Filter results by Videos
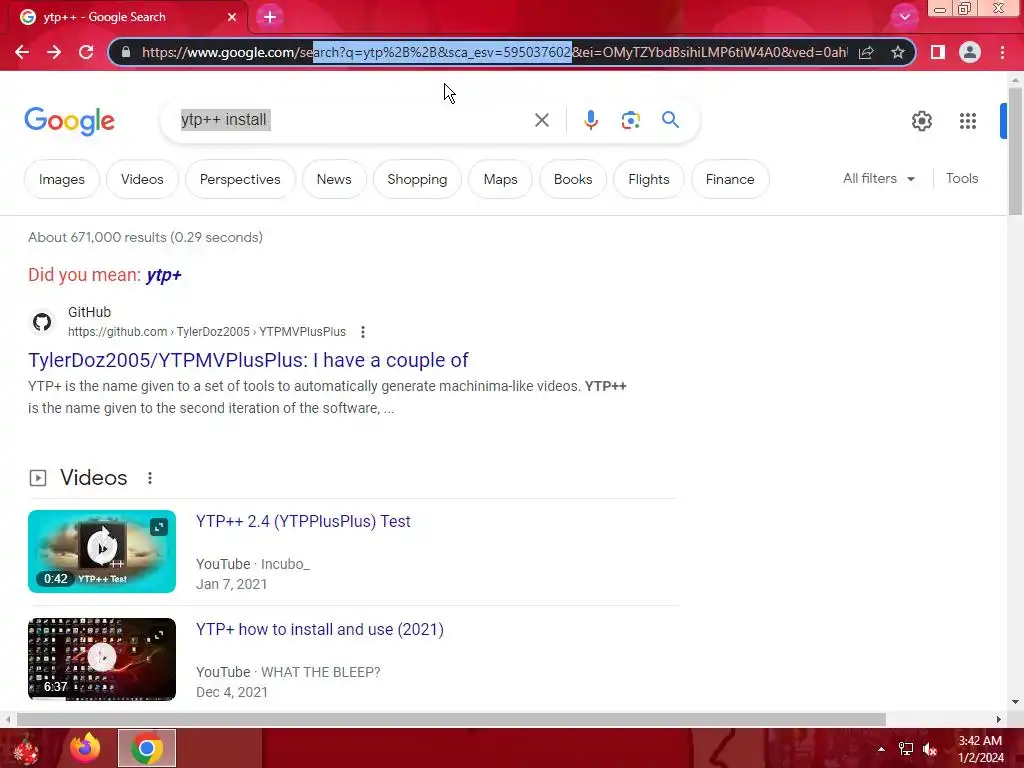 point(142,179)
